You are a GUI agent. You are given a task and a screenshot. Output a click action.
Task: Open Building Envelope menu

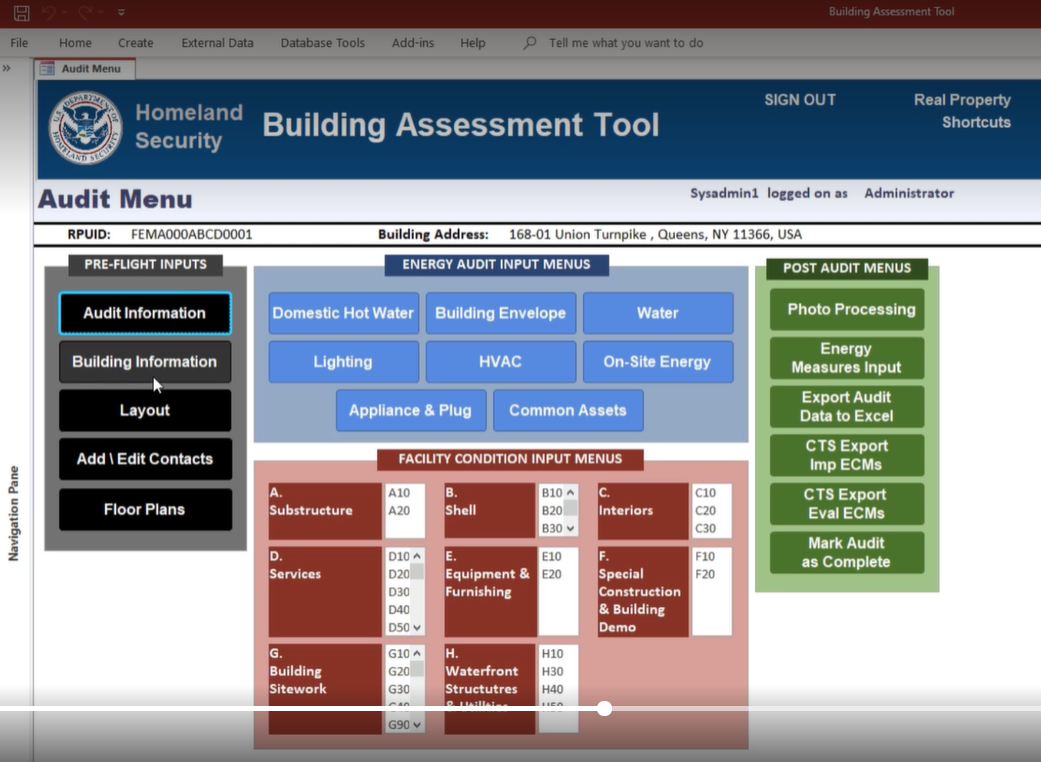501,313
